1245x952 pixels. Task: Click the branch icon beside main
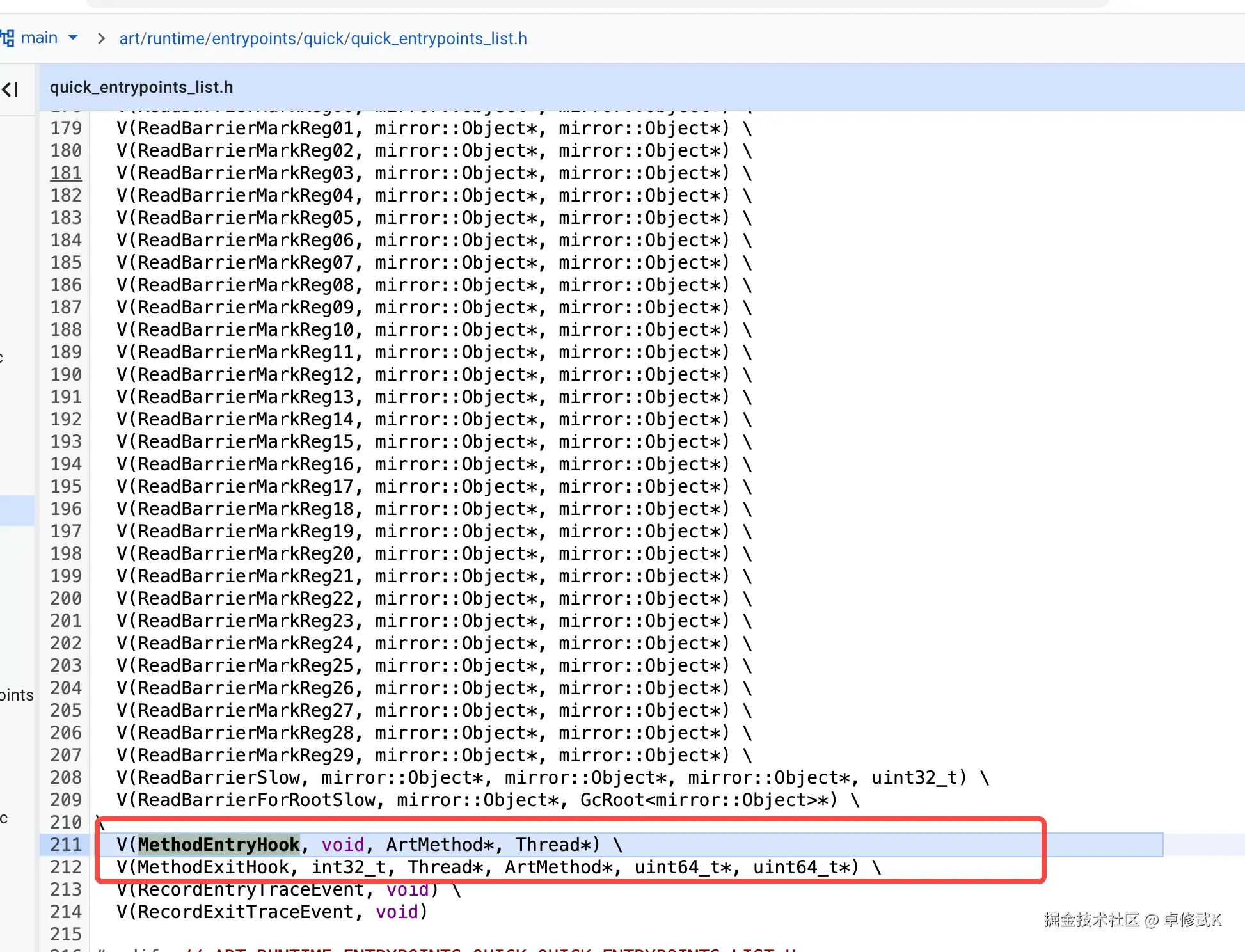(7, 38)
